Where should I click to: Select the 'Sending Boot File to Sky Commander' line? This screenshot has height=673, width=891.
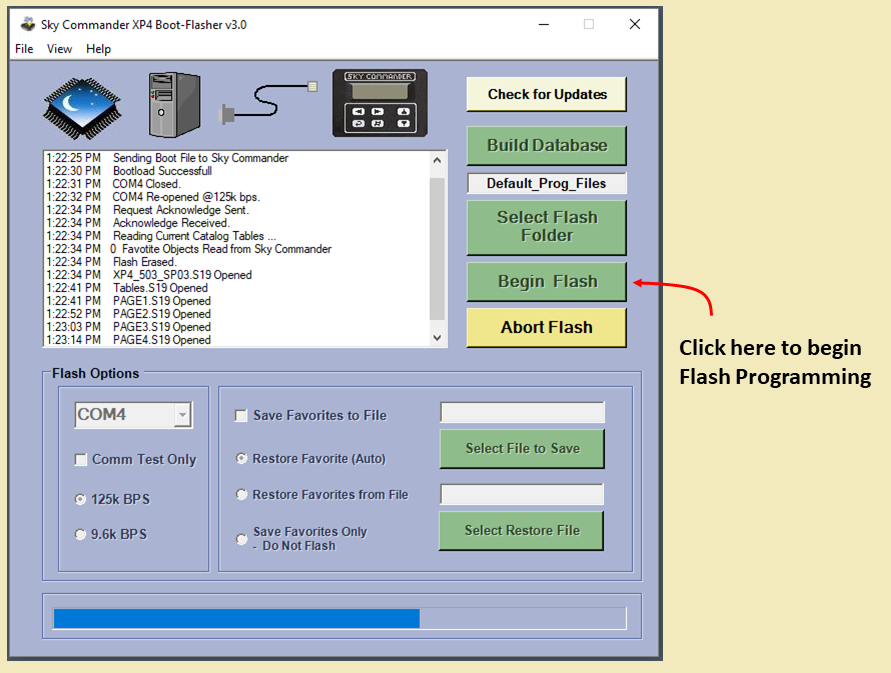(201, 158)
